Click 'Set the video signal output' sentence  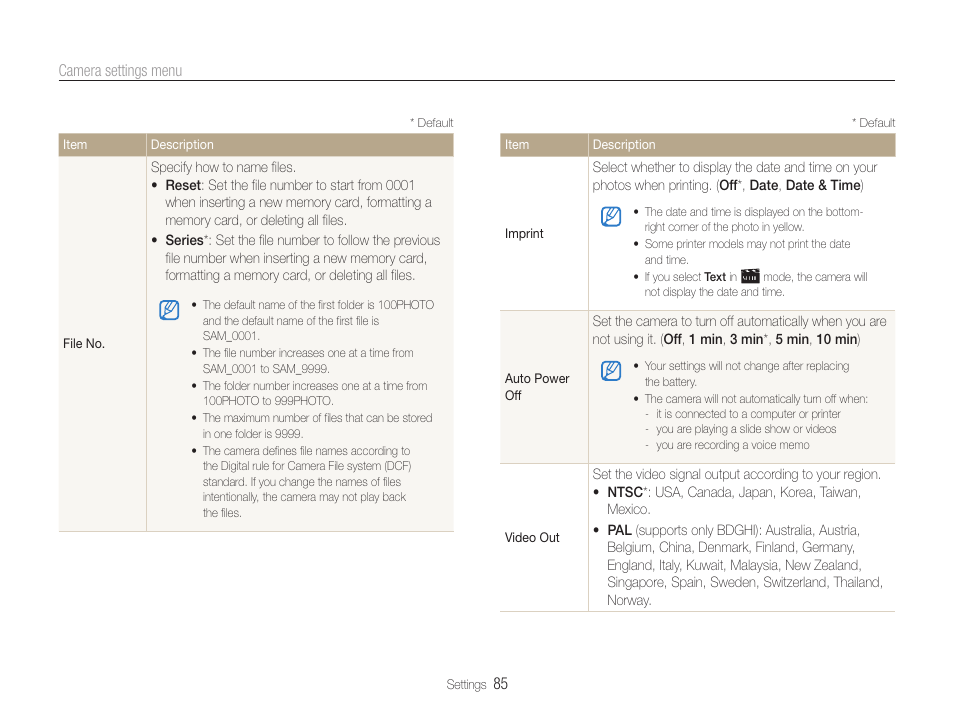click(x=737, y=474)
